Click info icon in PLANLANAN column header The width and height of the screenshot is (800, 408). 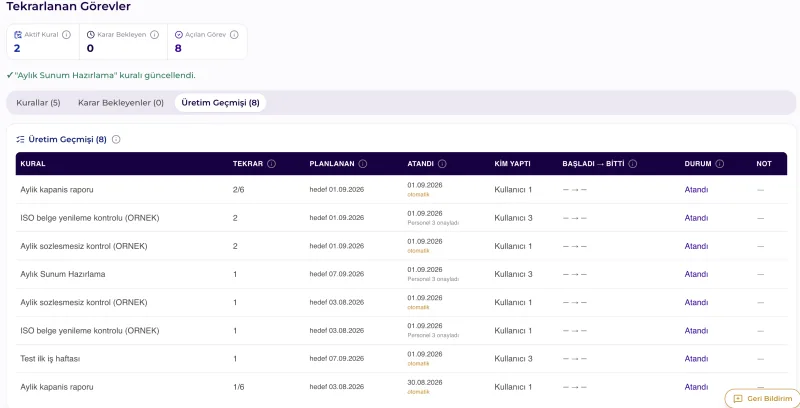(x=363, y=164)
